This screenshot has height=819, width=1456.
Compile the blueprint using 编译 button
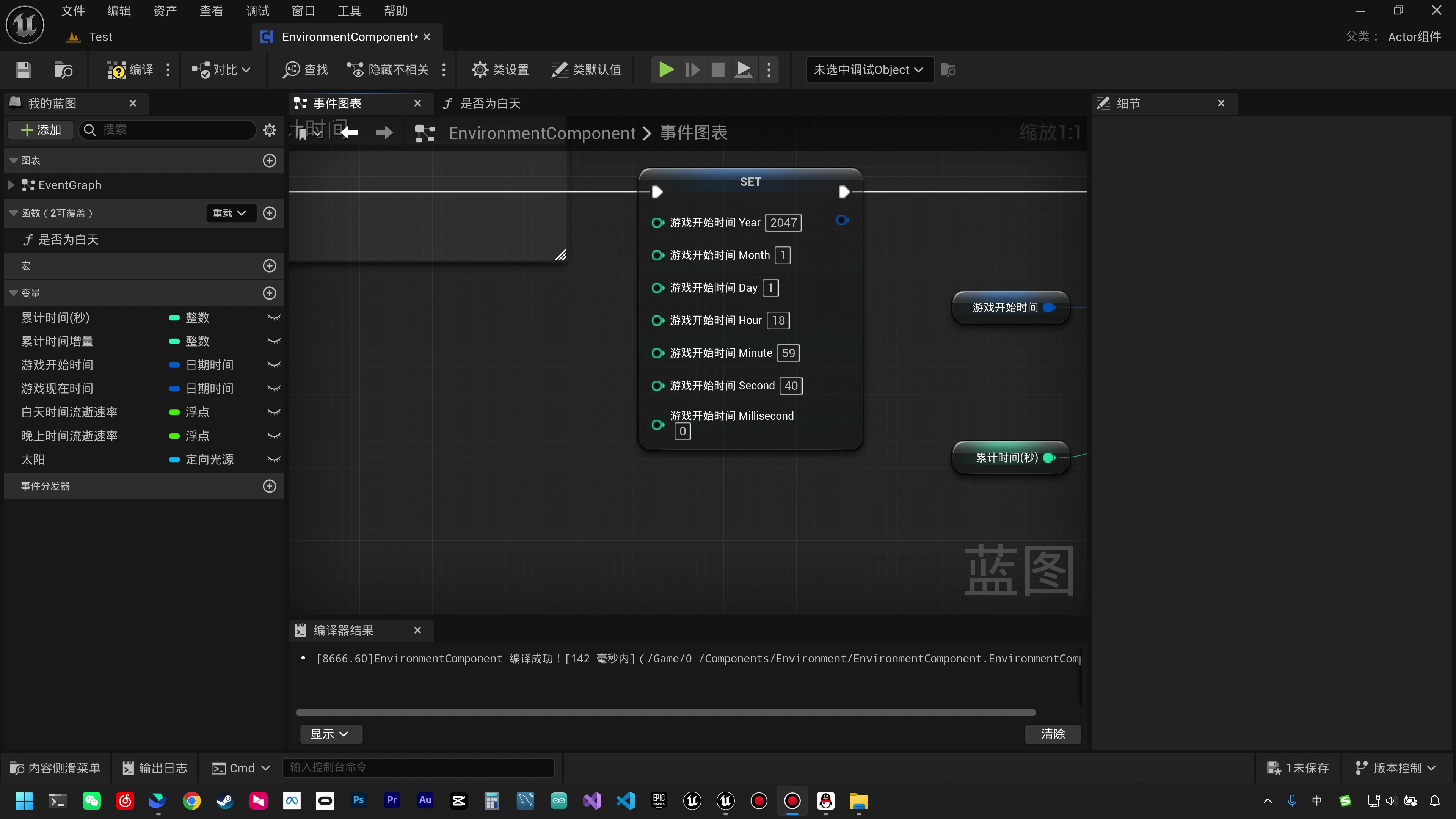pos(130,69)
